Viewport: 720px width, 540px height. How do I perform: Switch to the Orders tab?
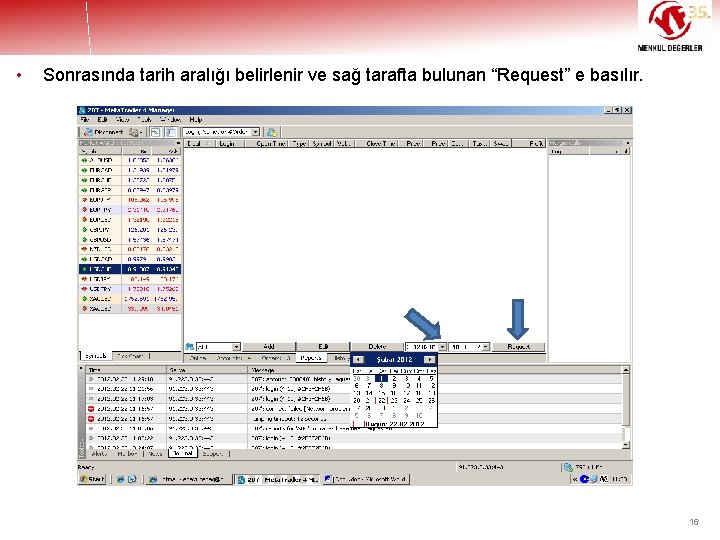(x=275, y=358)
